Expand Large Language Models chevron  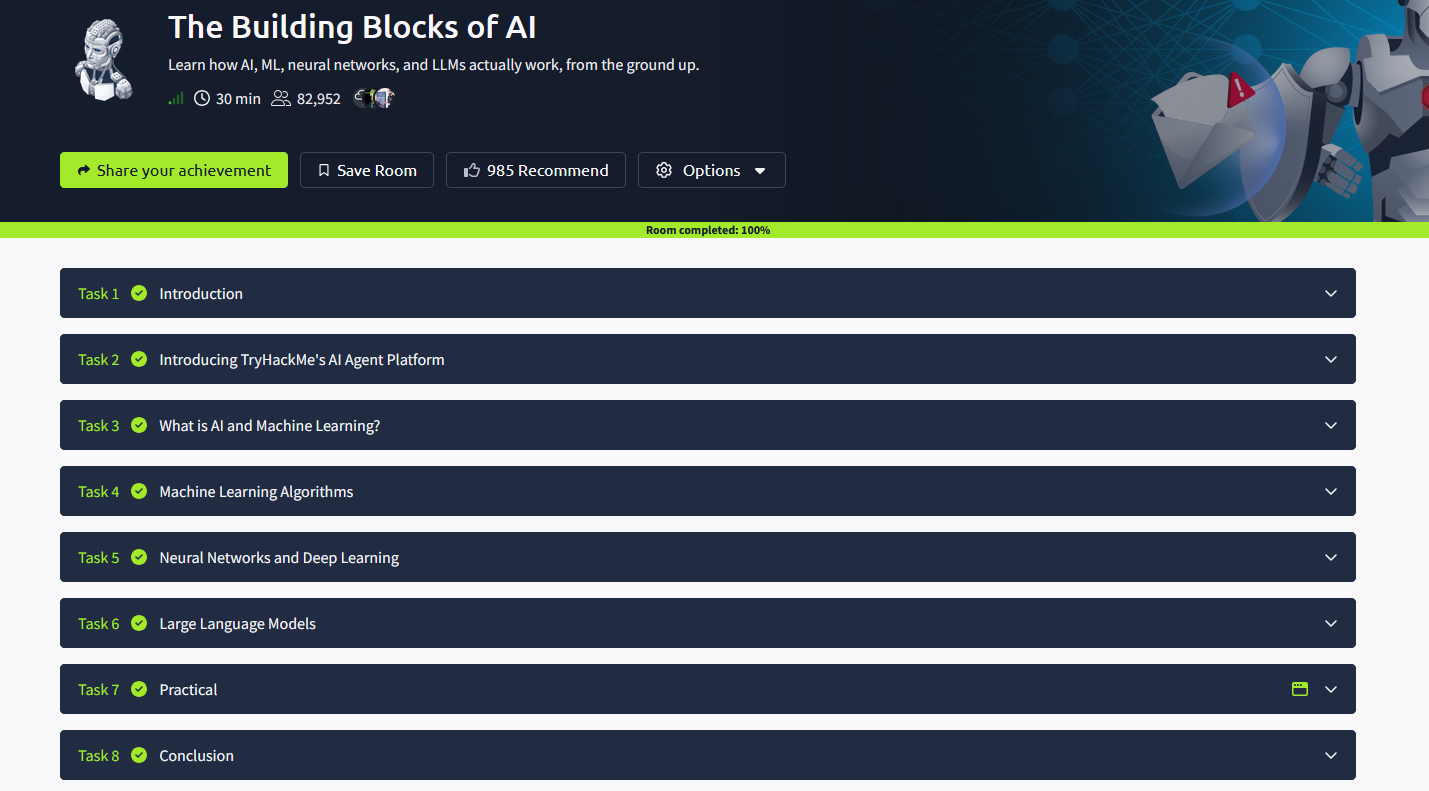coord(1331,623)
